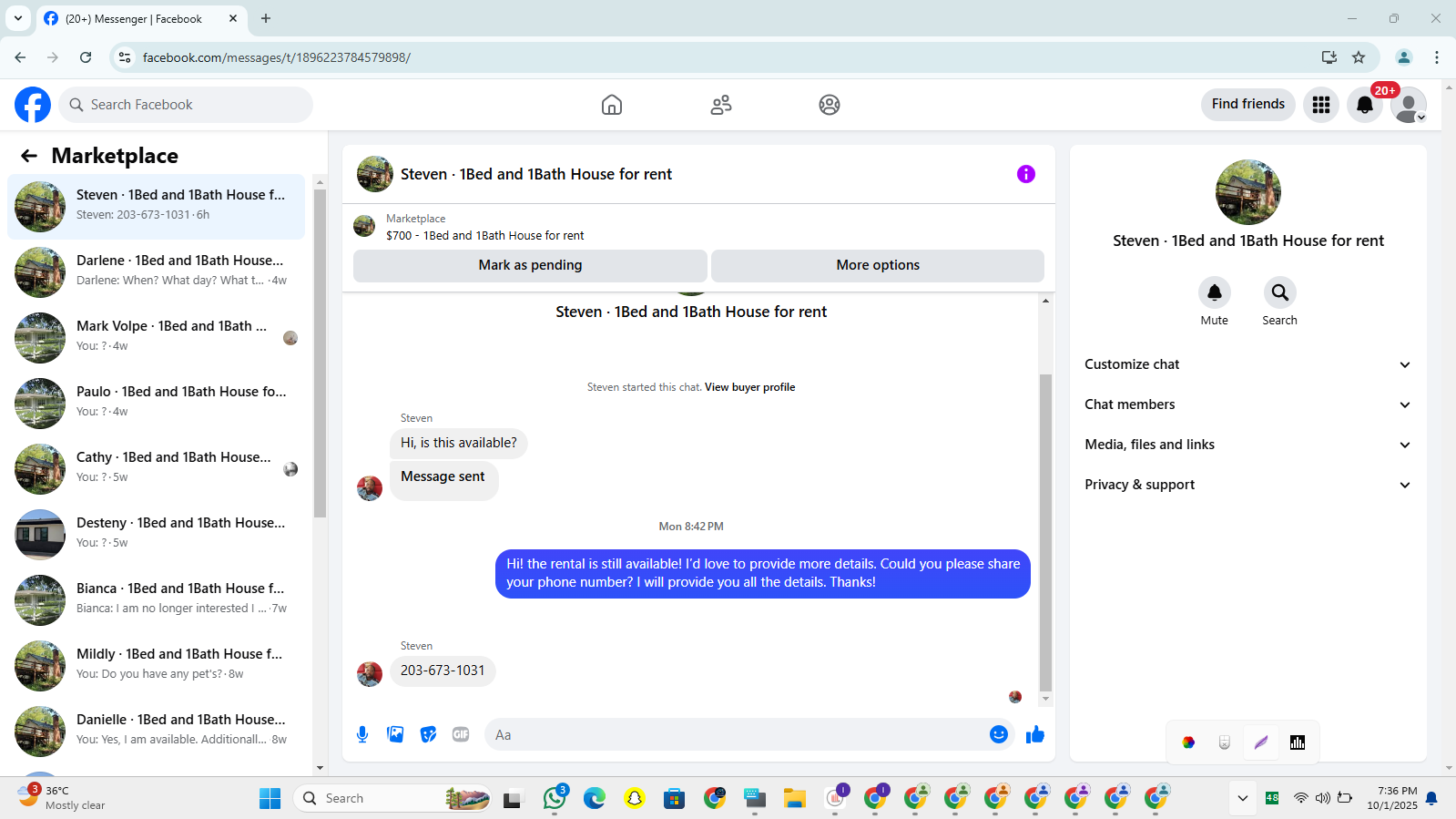This screenshot has width=1456, height=819.
Task: Choose a sticker from the sticker icon
Action: click(x=428, y=734)
